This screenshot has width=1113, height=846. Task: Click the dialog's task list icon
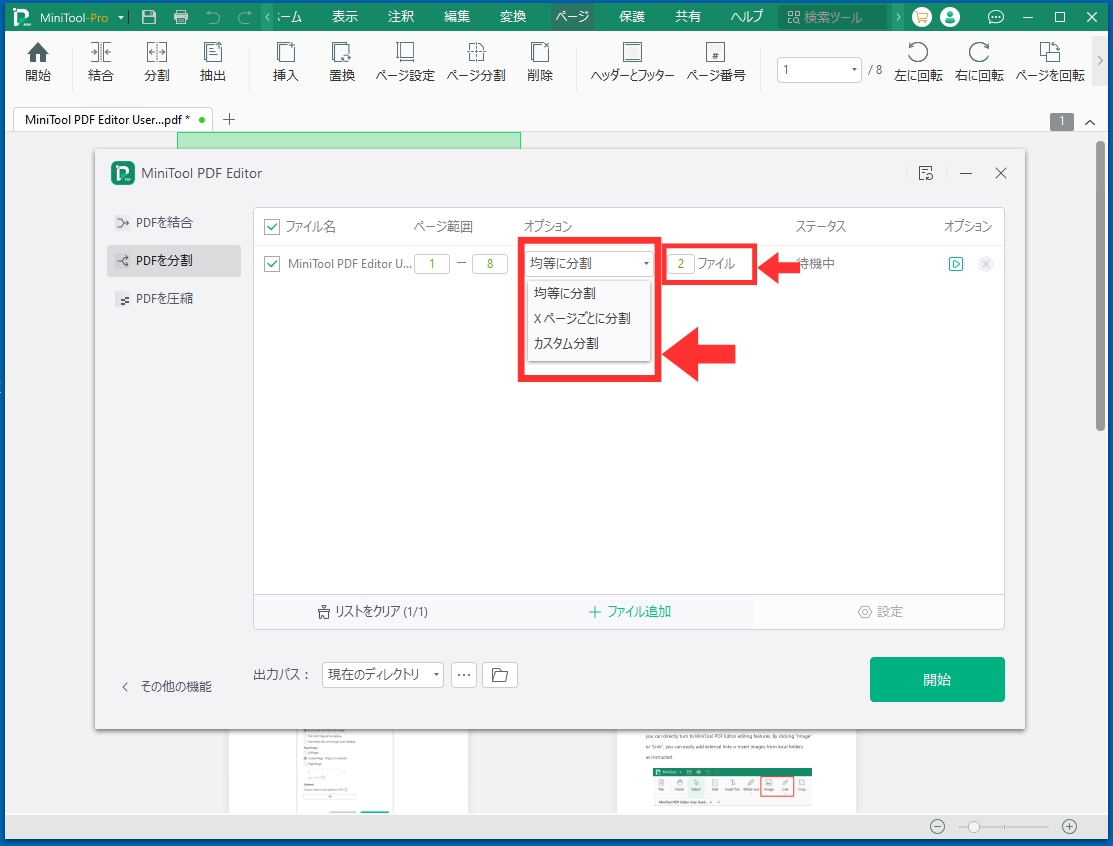(x=926, y=173)
